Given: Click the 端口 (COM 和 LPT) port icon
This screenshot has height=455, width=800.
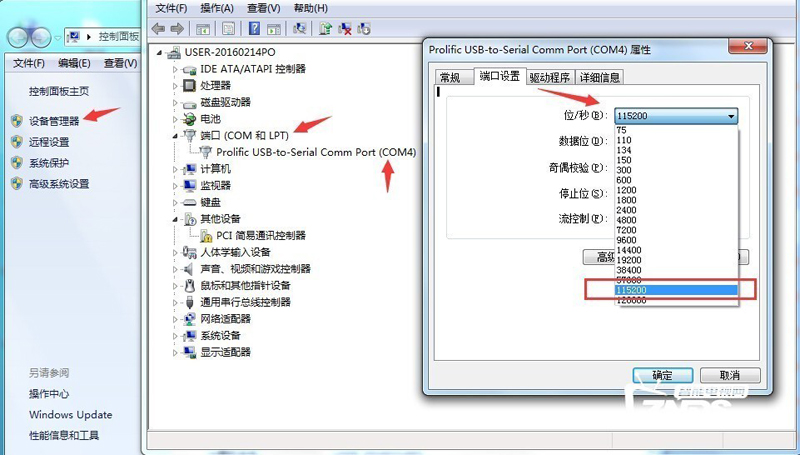Looking at the screenshot, I should tap(189, 135).
